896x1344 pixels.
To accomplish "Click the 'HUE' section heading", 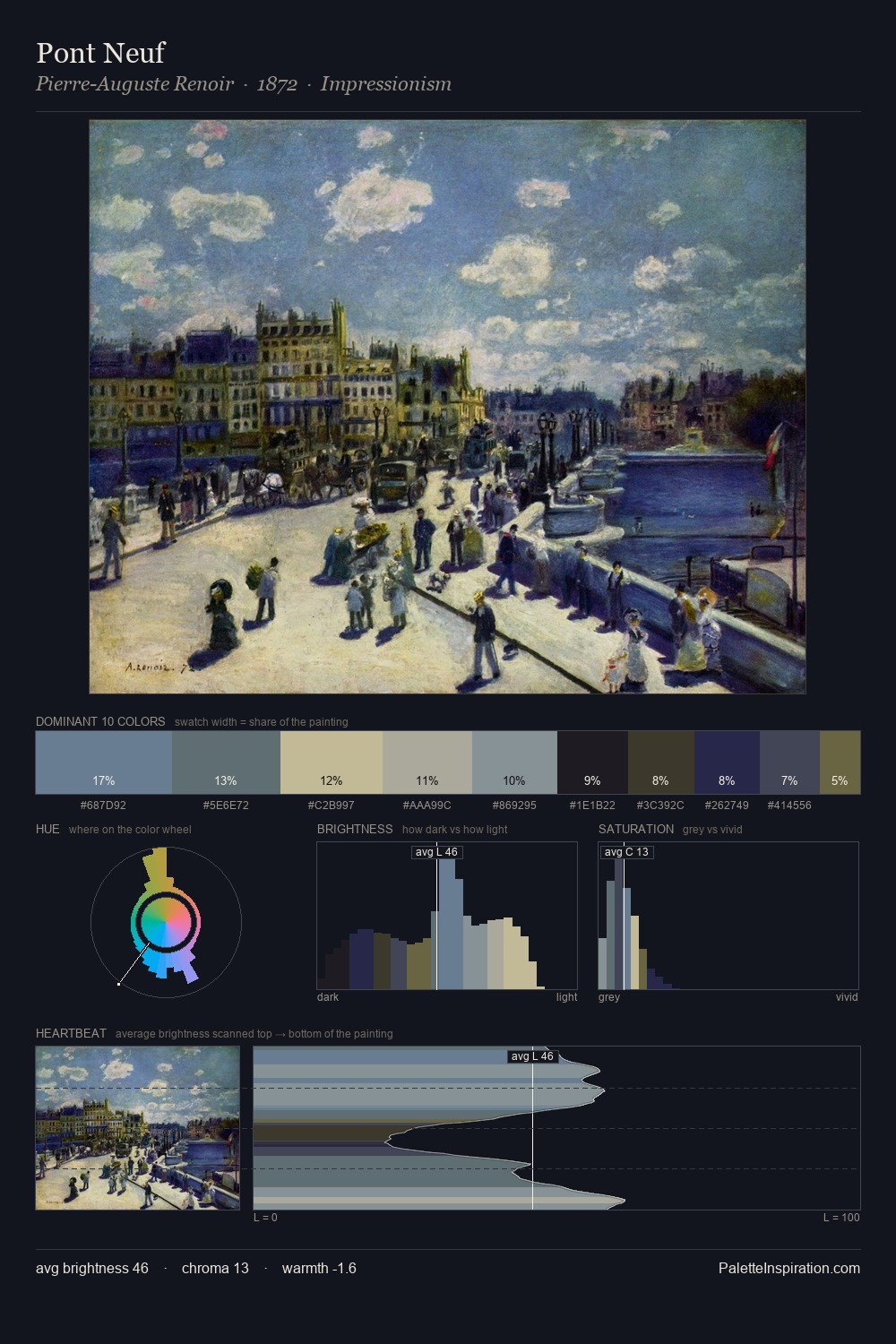I will pyautogui.click(x=47, y=829).
